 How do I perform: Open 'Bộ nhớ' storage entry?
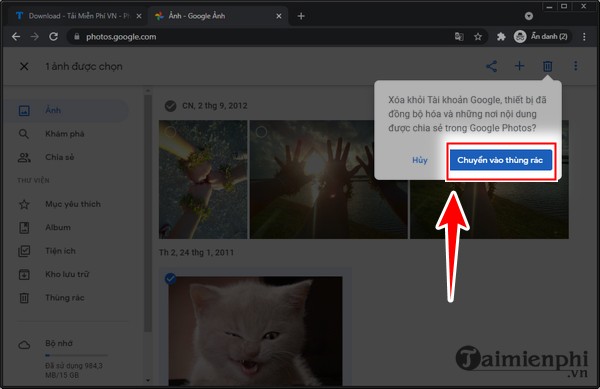pyautogui.click(x=59, y=343)
